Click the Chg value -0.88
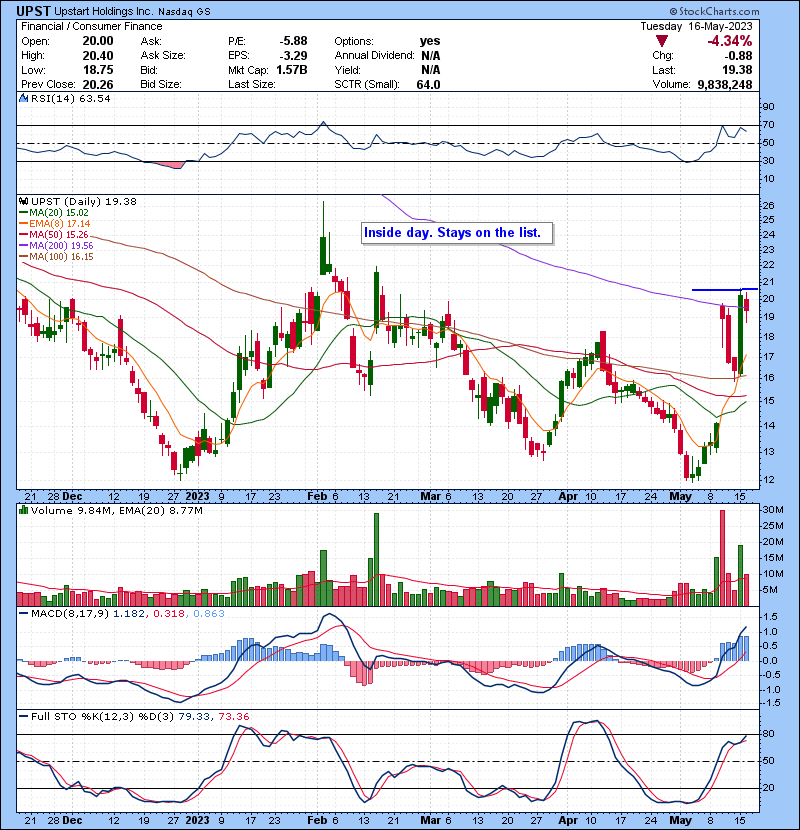The image size is (800, 830). pyautogui.click(x=738, y=55)
